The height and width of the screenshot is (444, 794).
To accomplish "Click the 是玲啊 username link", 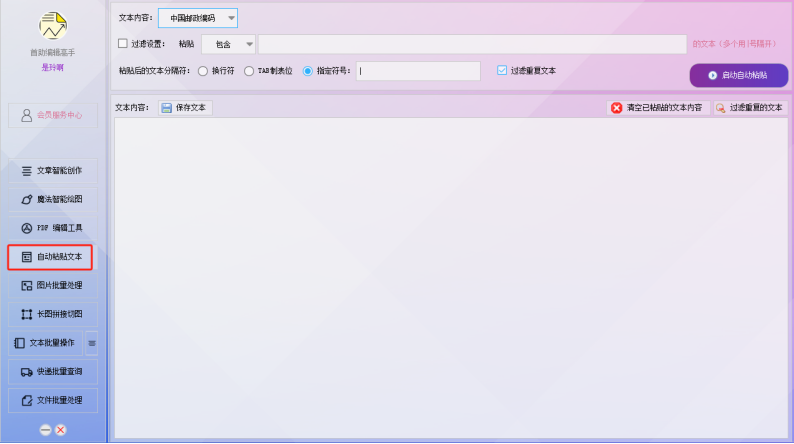I will (x=53, y=67).
